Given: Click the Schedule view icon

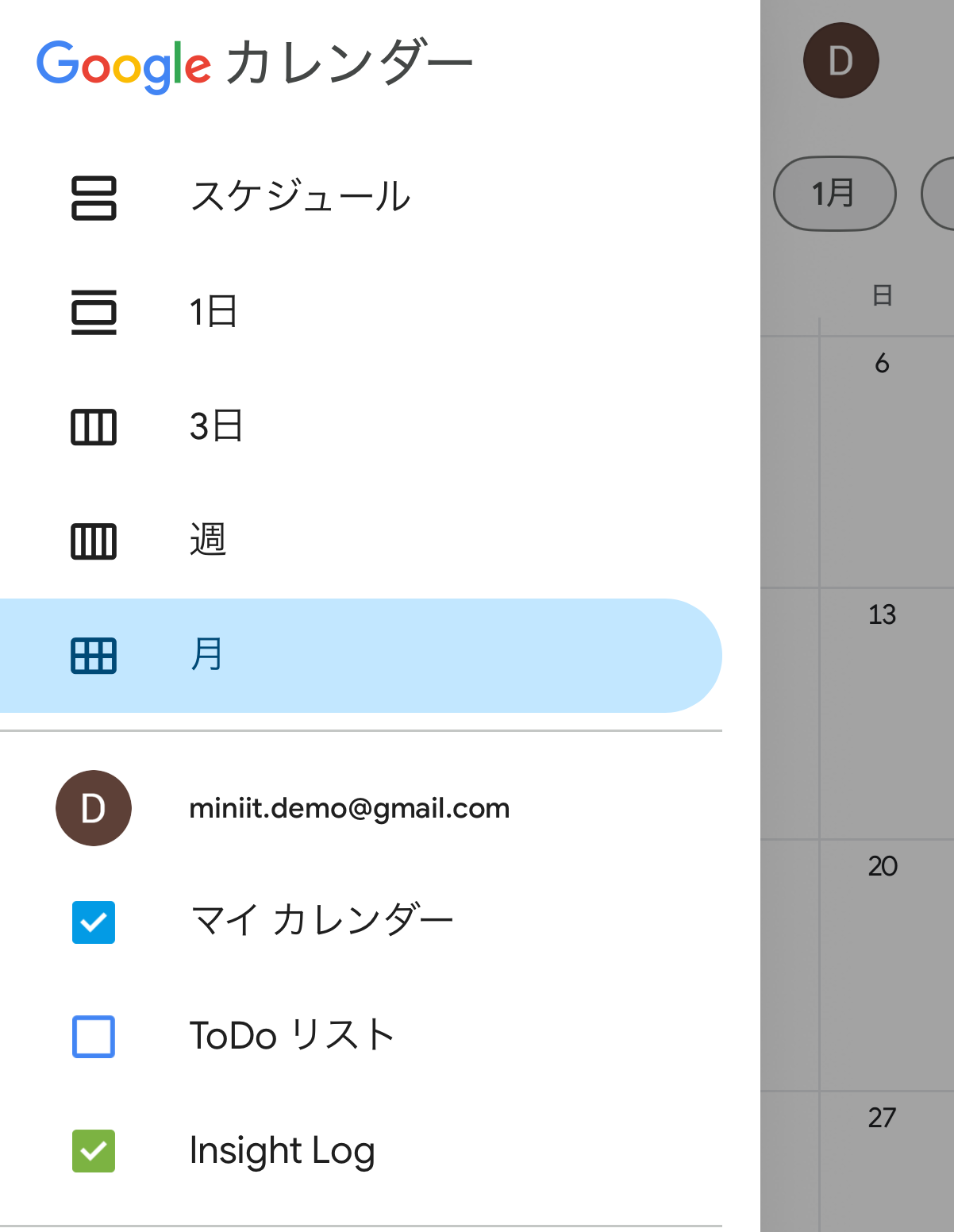Looking at the screenshot, I should 94,198.
